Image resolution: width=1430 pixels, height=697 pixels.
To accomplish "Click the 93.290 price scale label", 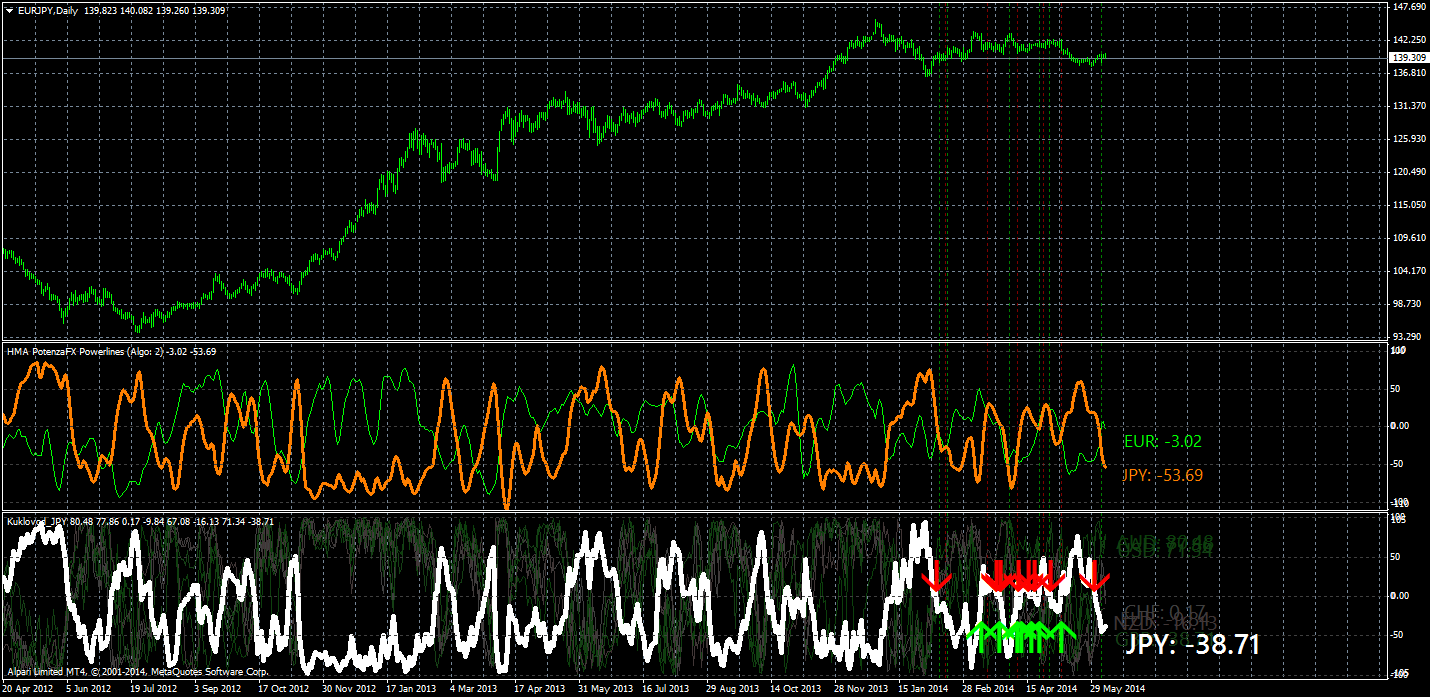I will (x=1408, y=336).
